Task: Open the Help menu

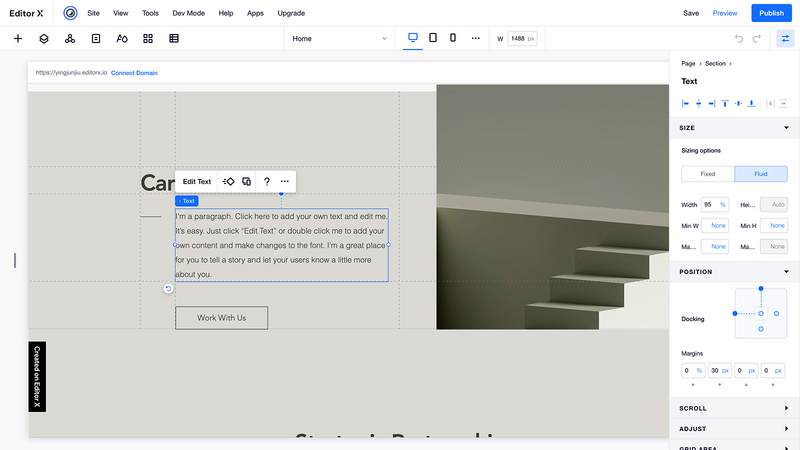Action: (x=226, y=13)
